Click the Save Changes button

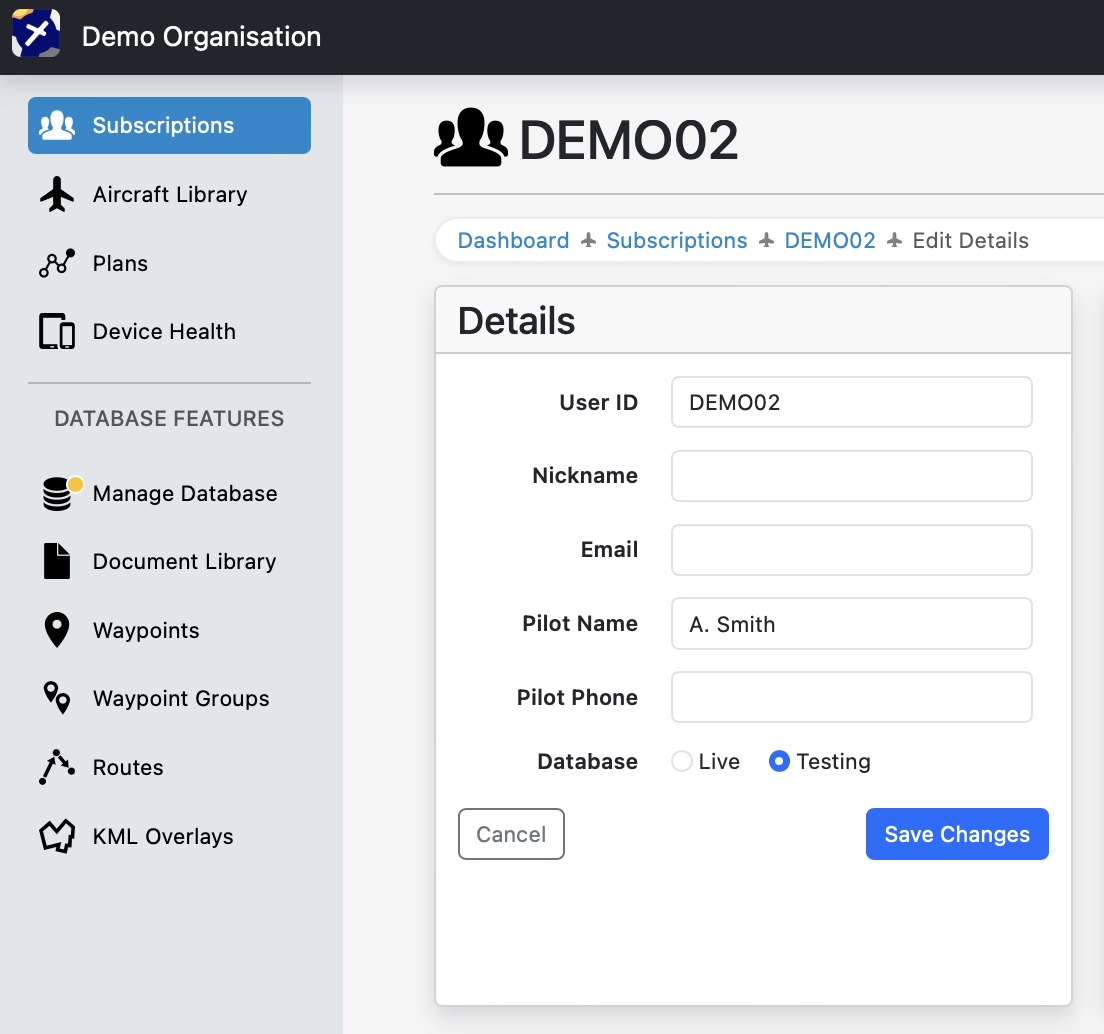[x=957, y=834]
